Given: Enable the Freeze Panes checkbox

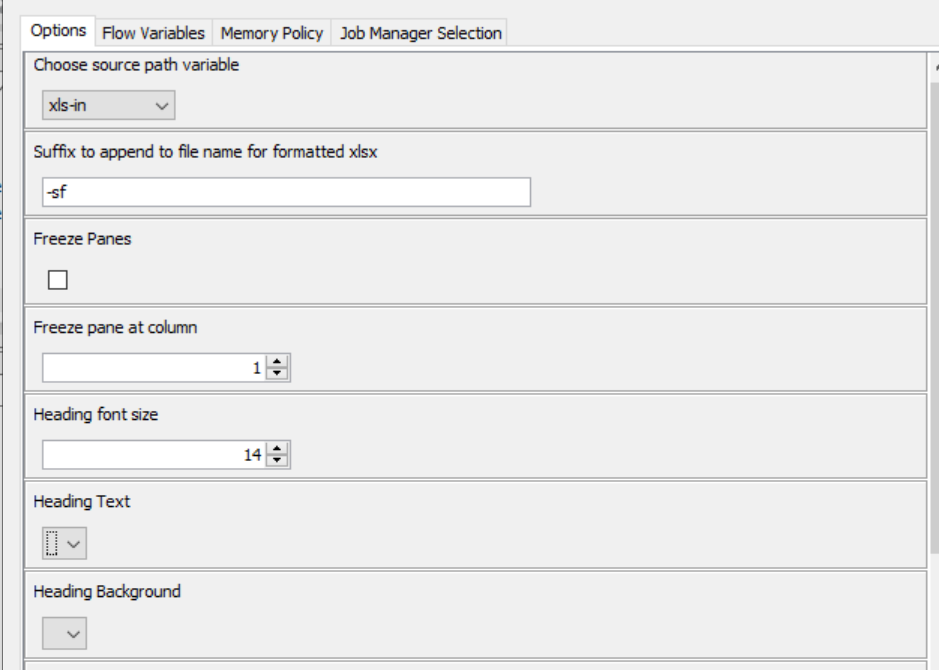Looking at the screenshot, I should tap(57, 280).
